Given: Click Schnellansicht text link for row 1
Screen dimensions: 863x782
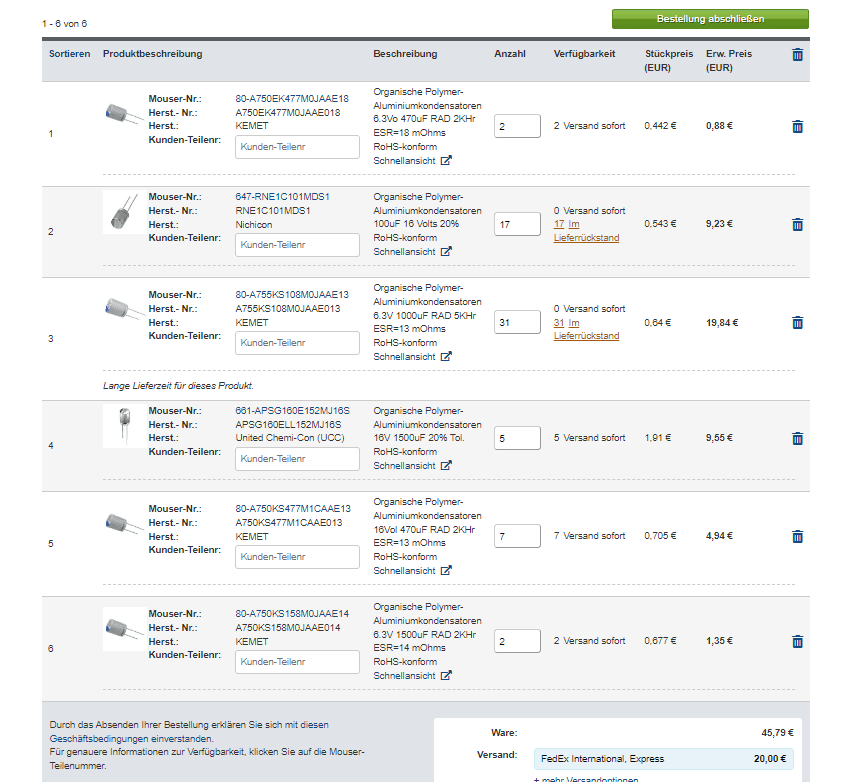Looking at the screenshot, I should point(404,161).
